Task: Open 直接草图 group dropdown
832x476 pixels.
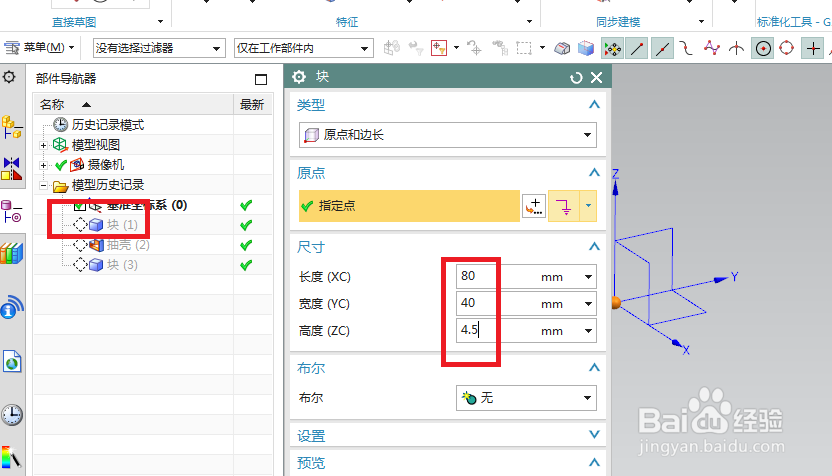Action: click(160, 22)
